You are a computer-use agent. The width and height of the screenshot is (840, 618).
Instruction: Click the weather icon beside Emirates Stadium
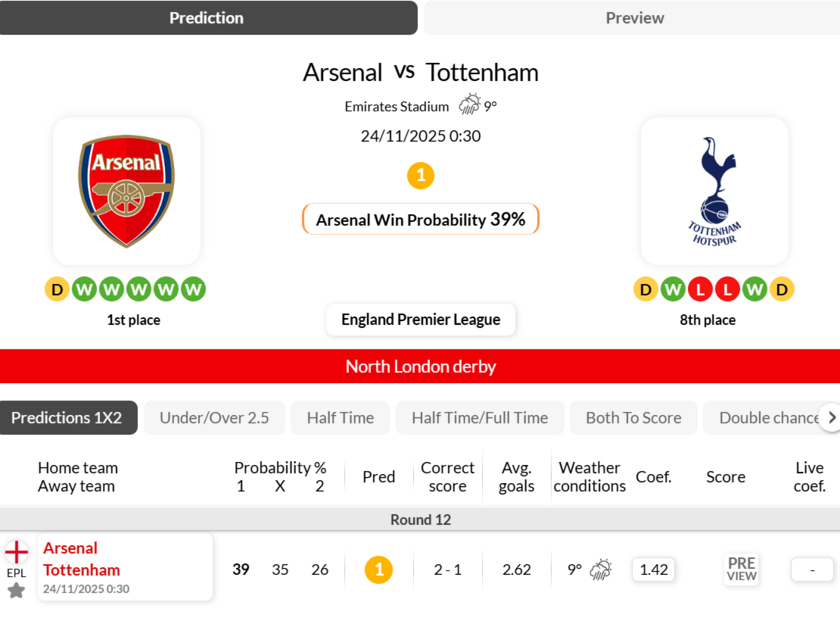pos(469,105)
